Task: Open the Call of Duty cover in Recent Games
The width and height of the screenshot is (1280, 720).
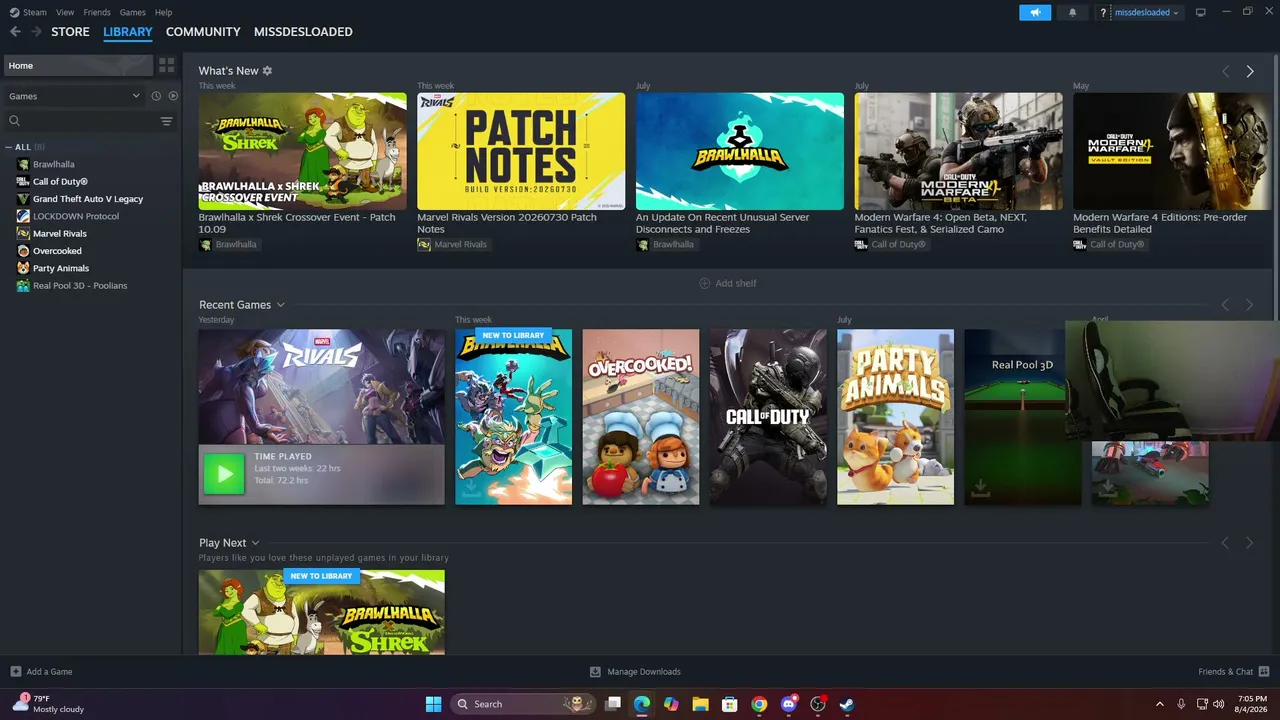Action: [x=768, y=417]
